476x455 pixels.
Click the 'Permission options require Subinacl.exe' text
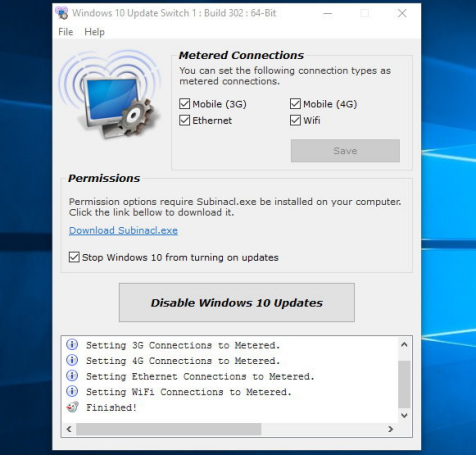point(235,207)
